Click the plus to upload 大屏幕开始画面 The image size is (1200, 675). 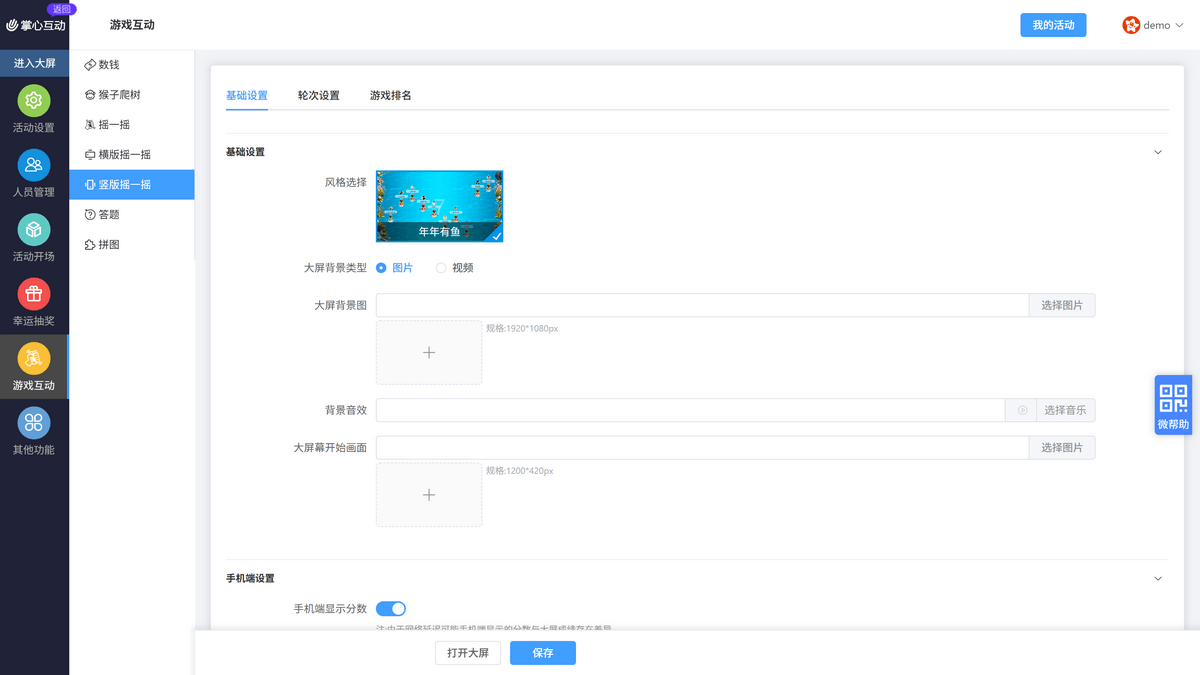coord(429,494)
